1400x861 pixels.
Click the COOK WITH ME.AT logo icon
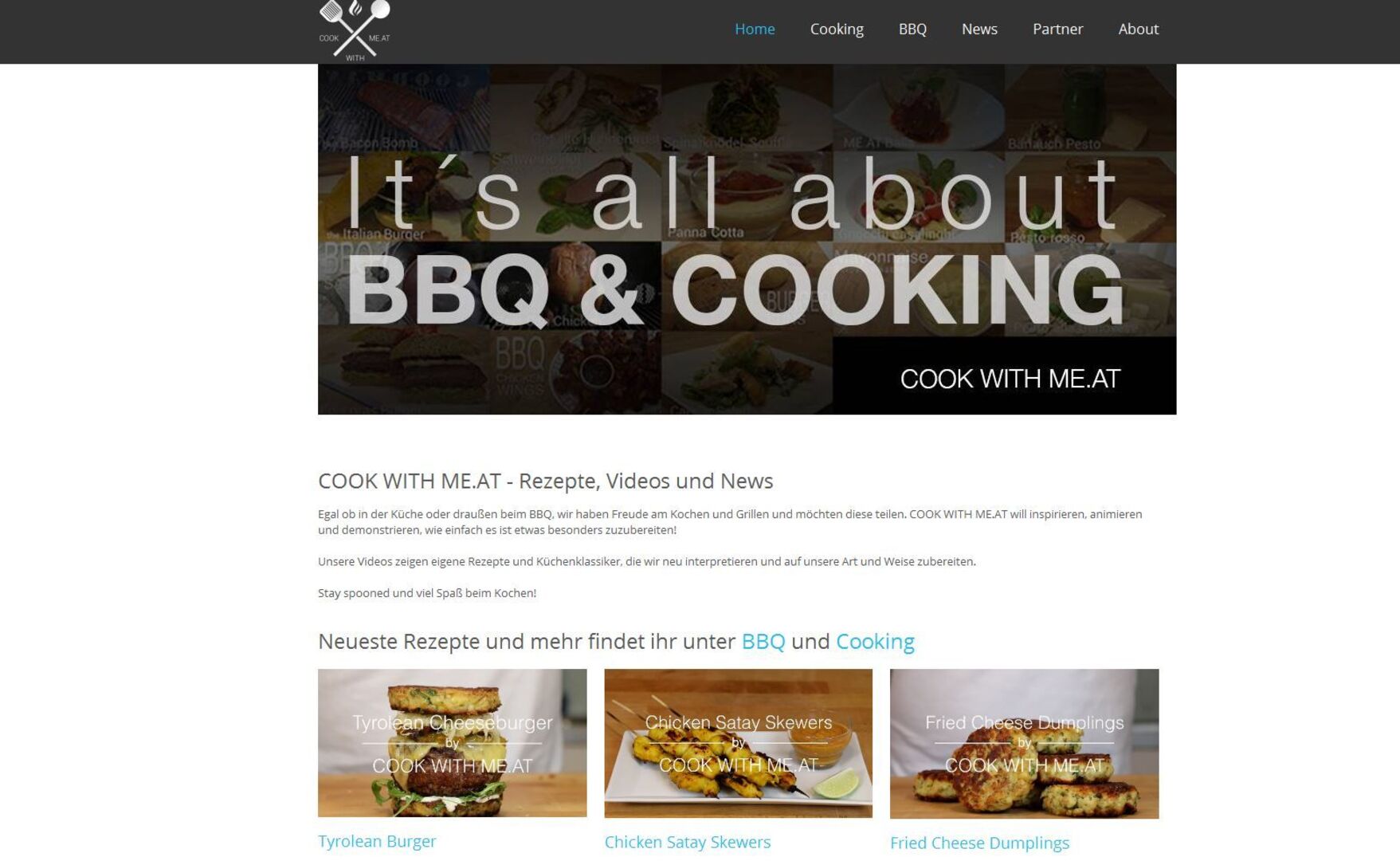355,30
